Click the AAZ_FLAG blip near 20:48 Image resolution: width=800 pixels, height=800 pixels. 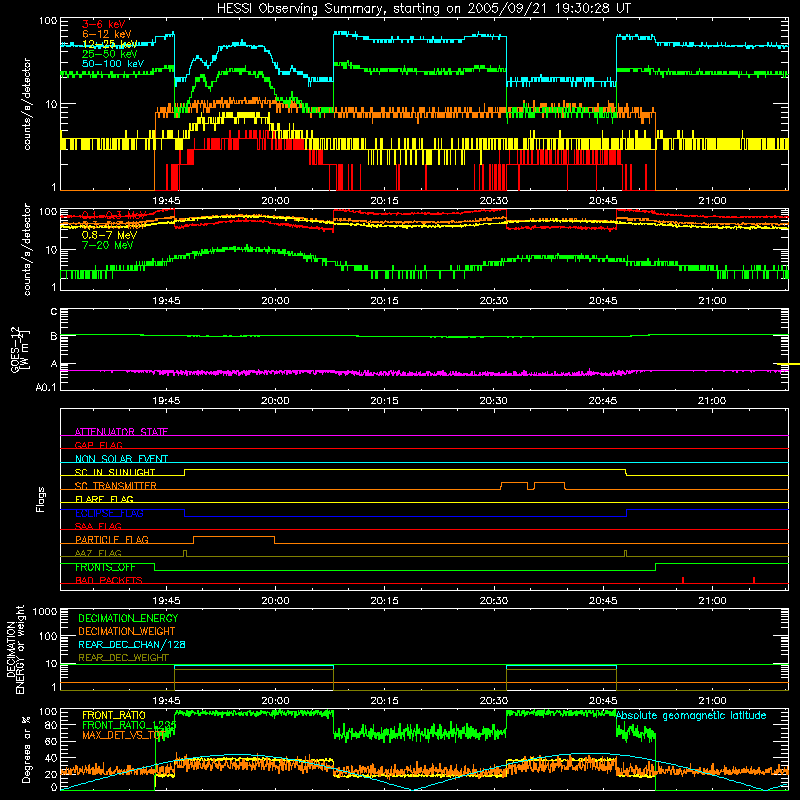point(626,554)
